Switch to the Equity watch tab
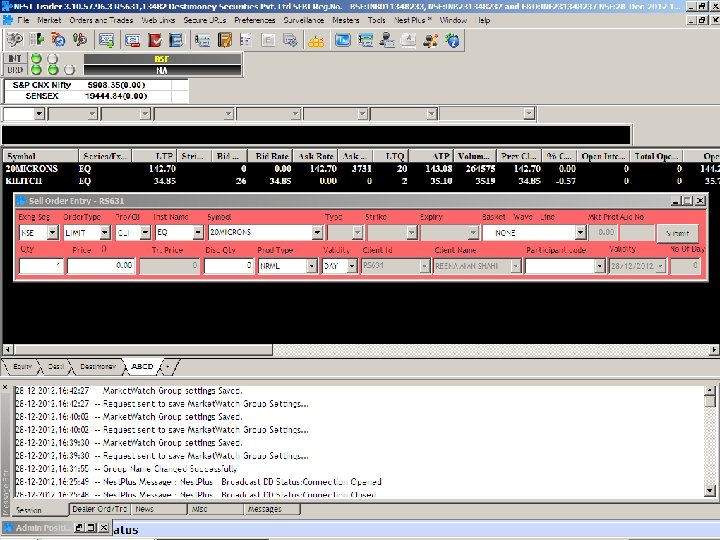 pyautogui.click(x=22, y=366)
